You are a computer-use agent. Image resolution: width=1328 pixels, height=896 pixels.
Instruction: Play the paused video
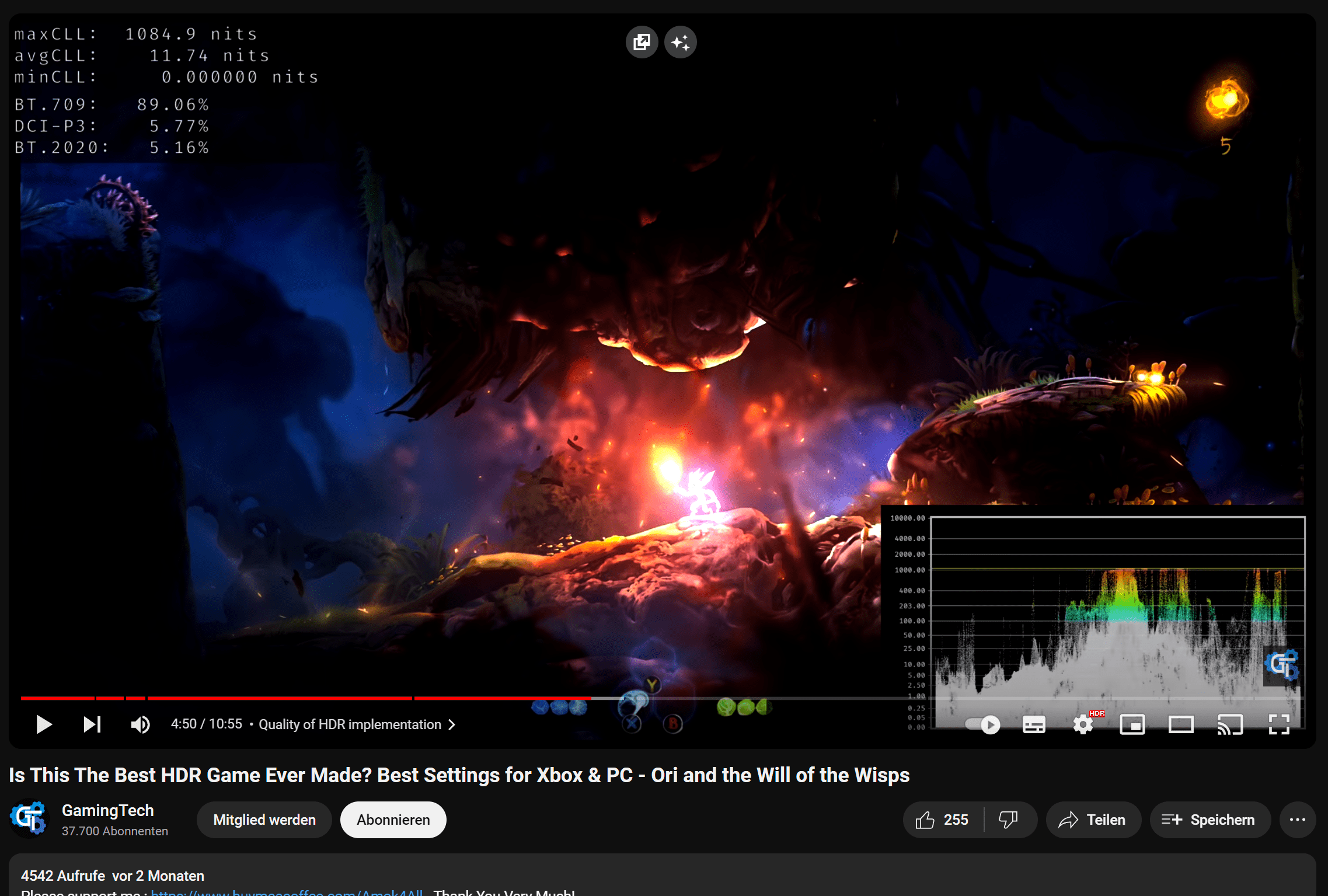point(44,724)
